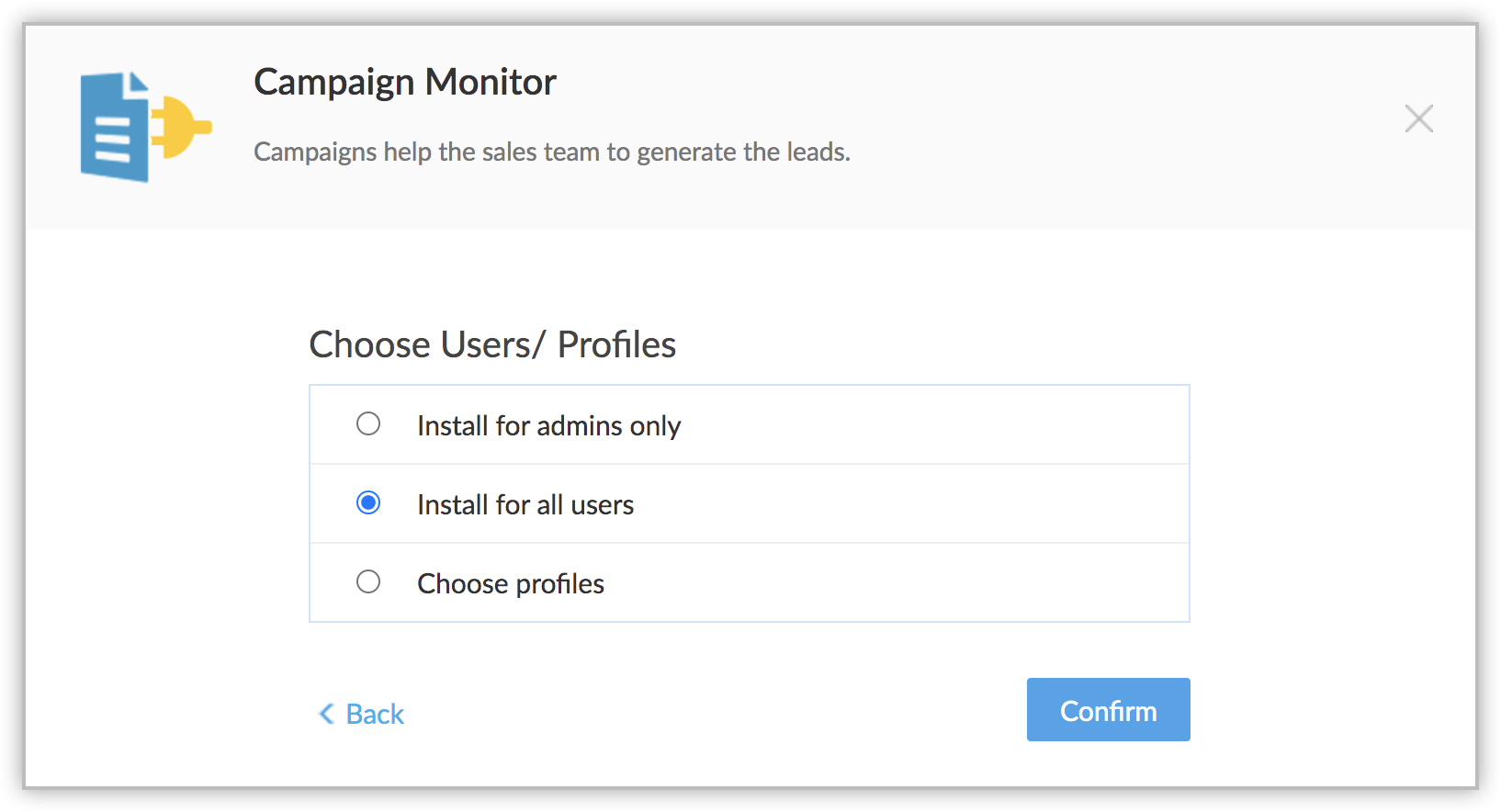
Task: Click the 'Install for admins only' label text
Action: pyautogui.click(x=548, y=425)
